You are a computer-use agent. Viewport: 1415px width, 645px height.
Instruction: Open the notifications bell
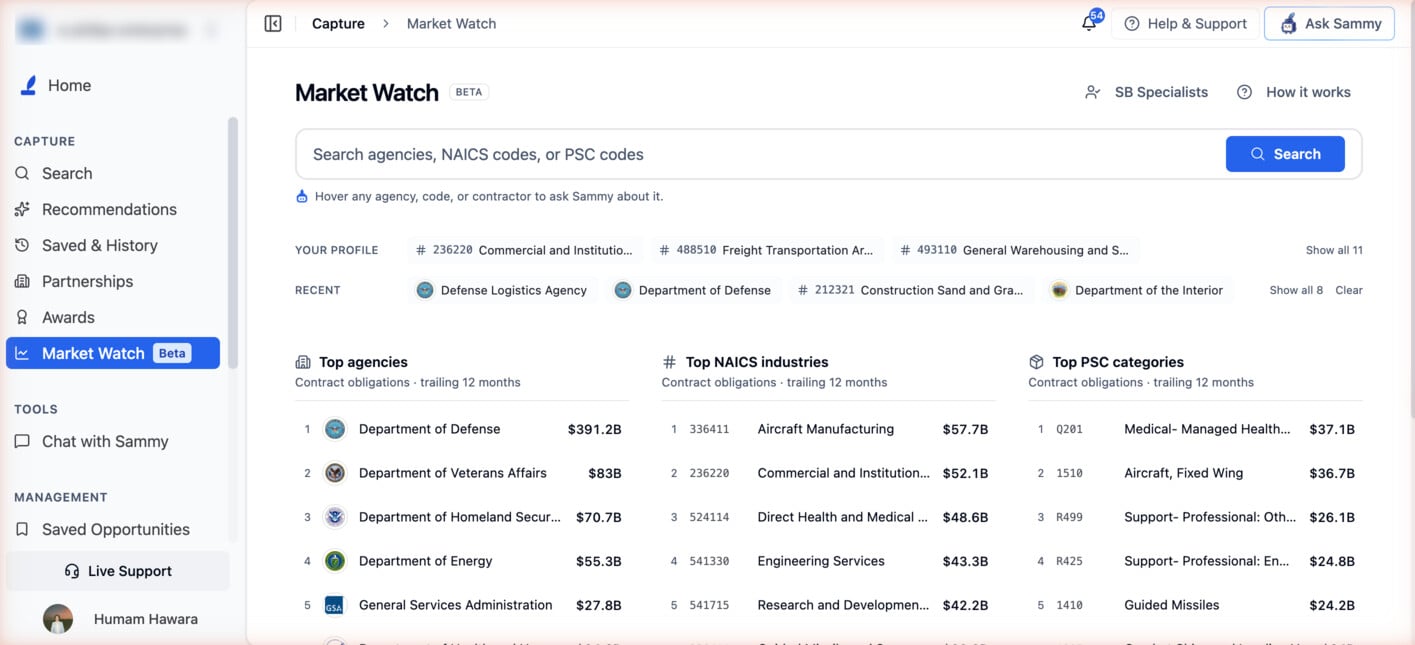[x=1089, y=23]
